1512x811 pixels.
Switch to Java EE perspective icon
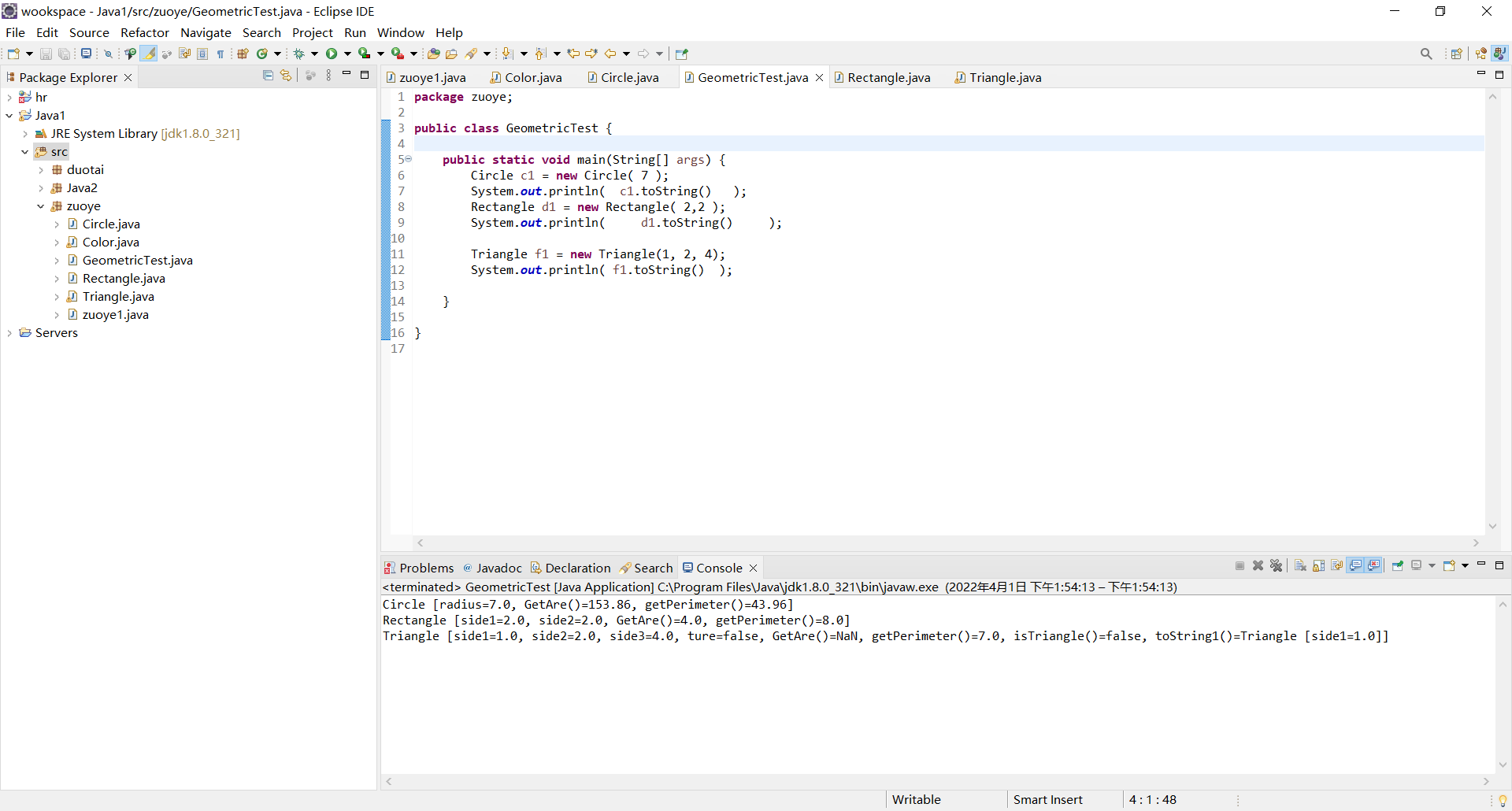tap(1481, 54)
